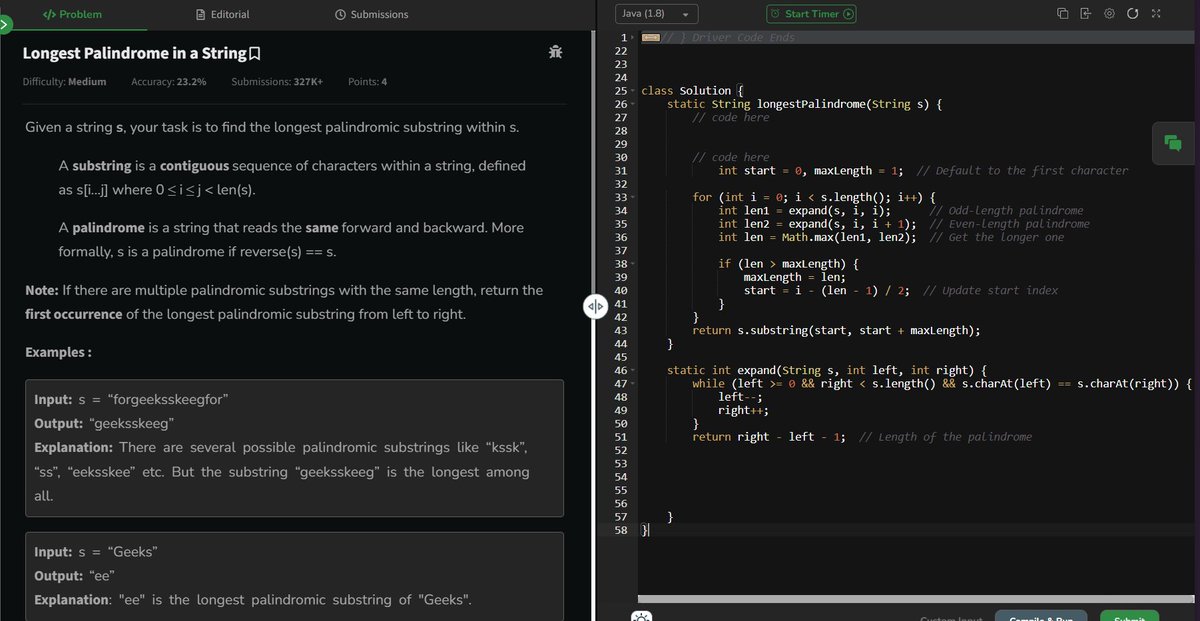
Task: Reset code with the refresh icon
Action: (1132, 14)
